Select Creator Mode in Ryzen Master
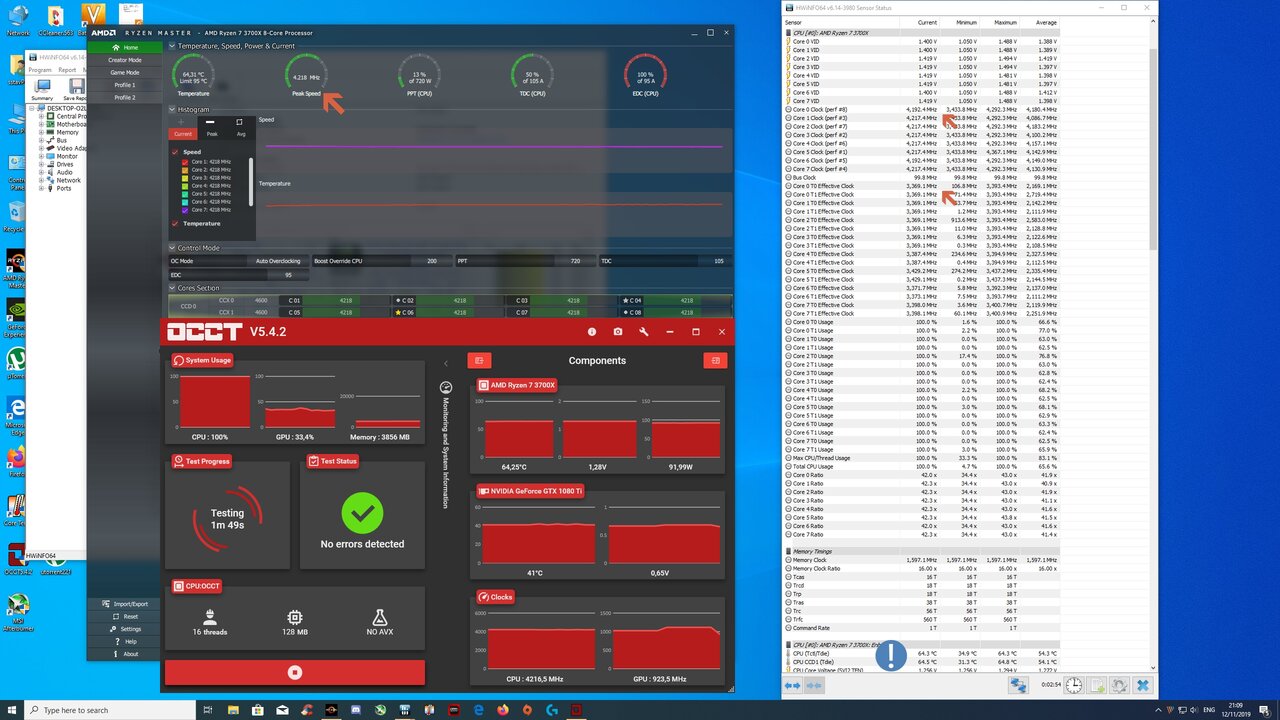Screen dimensions: 1280x720 (125, 60)
